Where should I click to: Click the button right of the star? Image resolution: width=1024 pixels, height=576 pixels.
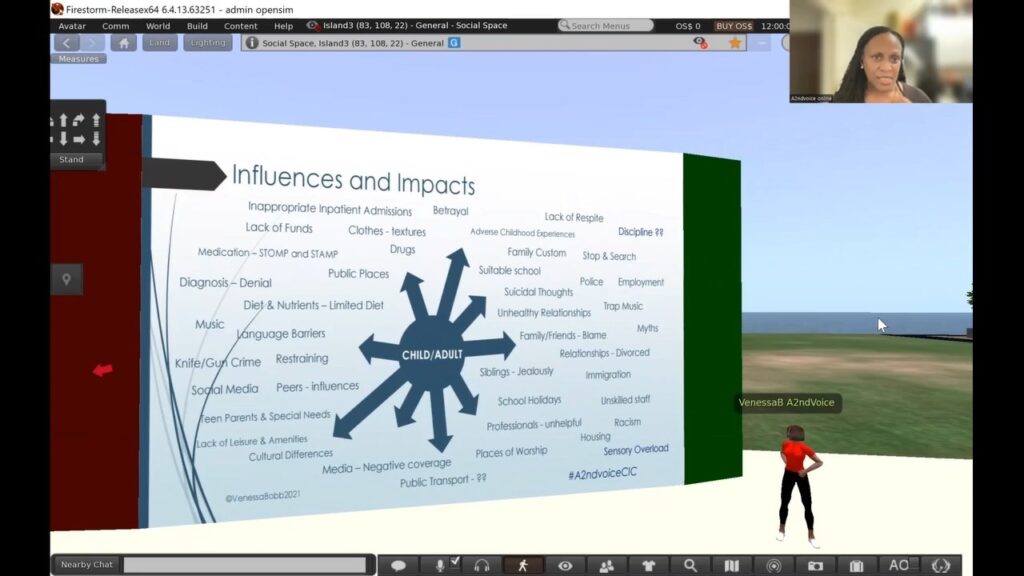(760, 43)
